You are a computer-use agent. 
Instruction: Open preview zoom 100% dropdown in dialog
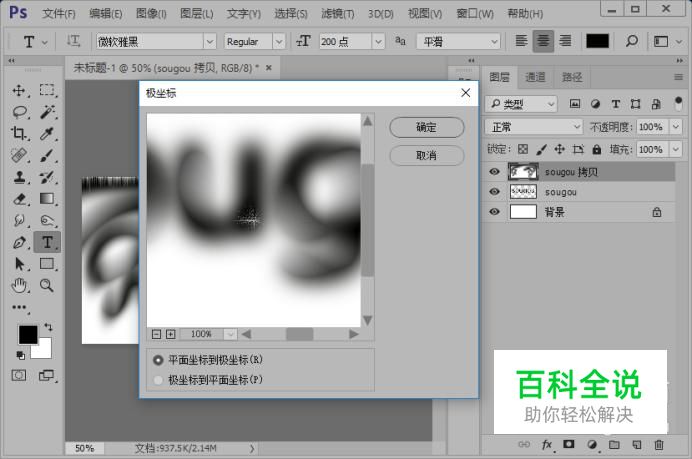click(230, 334)
